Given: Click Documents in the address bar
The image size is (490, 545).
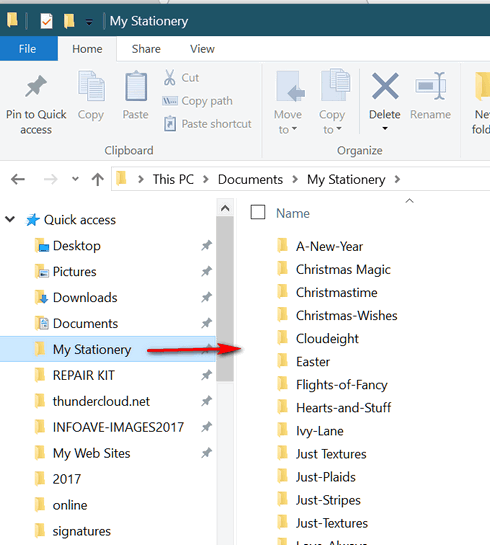Looking at the screenshot, I should click(250, 179).
